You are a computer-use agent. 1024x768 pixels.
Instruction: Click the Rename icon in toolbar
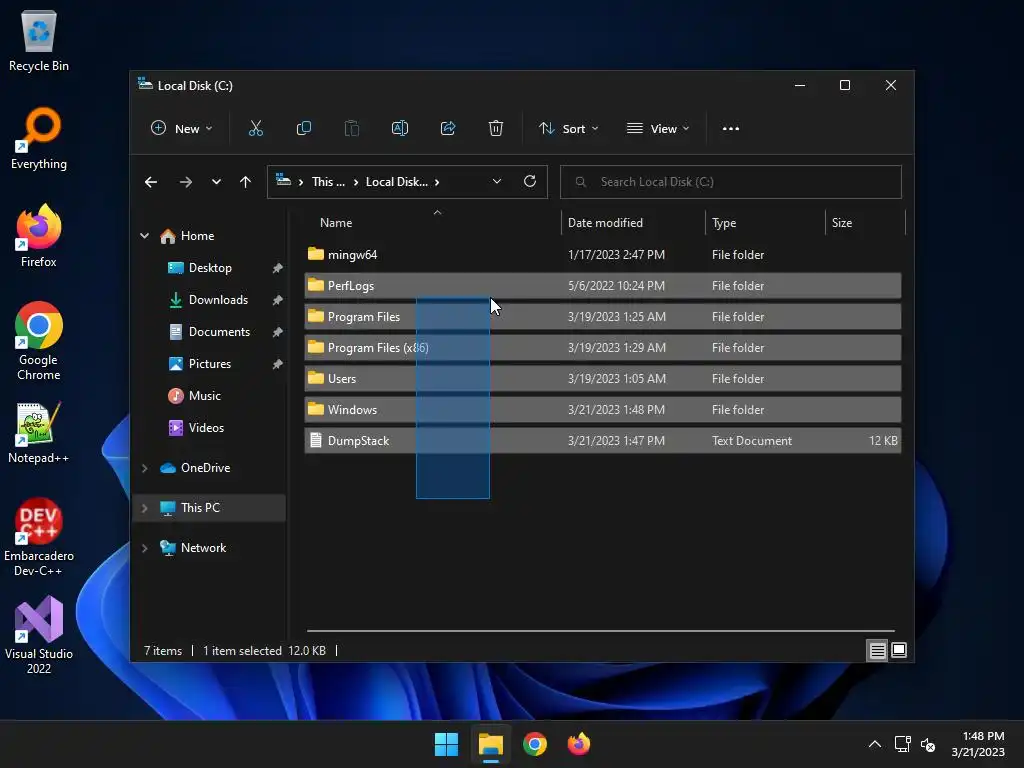400,129
